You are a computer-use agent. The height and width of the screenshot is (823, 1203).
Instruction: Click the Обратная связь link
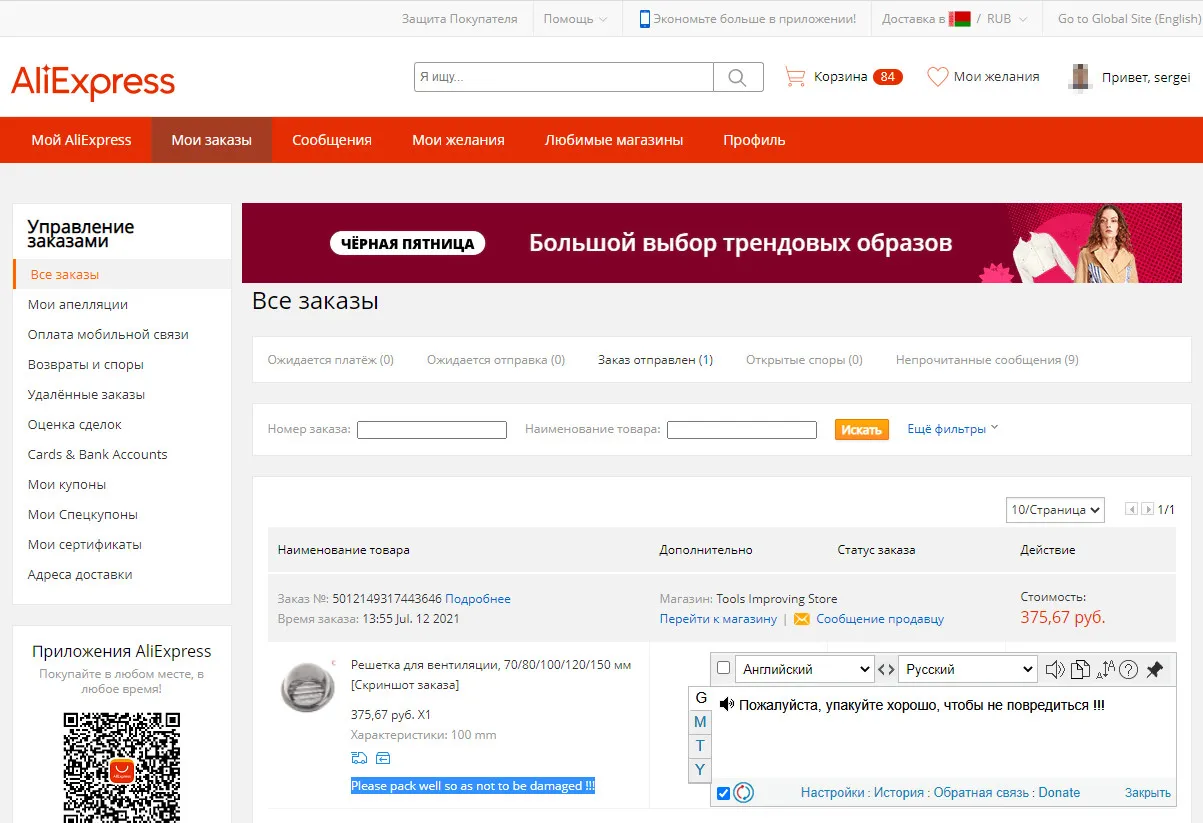click(x=982, y=793)
